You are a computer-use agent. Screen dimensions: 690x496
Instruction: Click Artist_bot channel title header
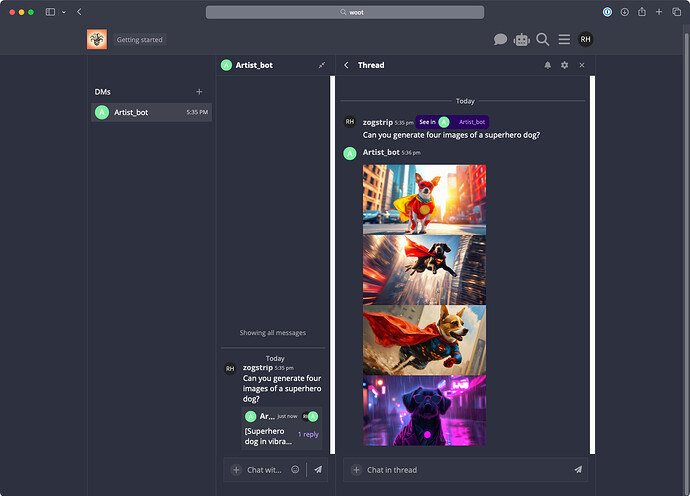pos(254,65)
